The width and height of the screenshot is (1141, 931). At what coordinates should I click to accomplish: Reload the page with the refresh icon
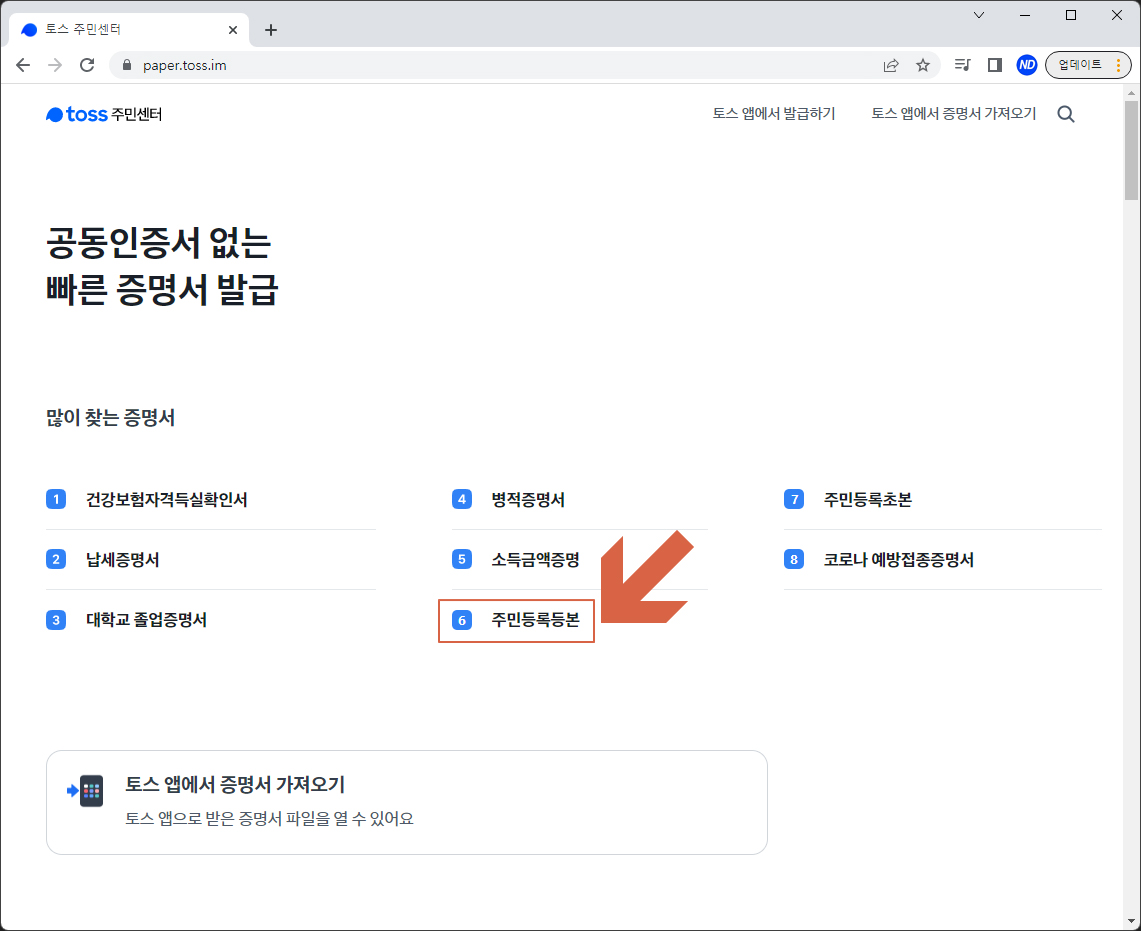coord(87,65)
